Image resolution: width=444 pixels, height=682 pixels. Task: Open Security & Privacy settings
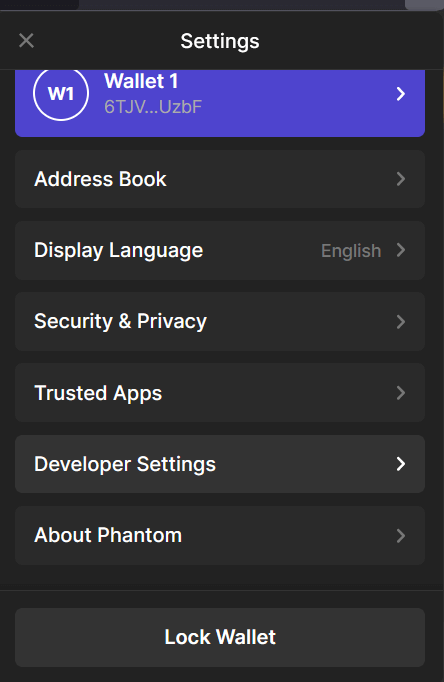220,321
